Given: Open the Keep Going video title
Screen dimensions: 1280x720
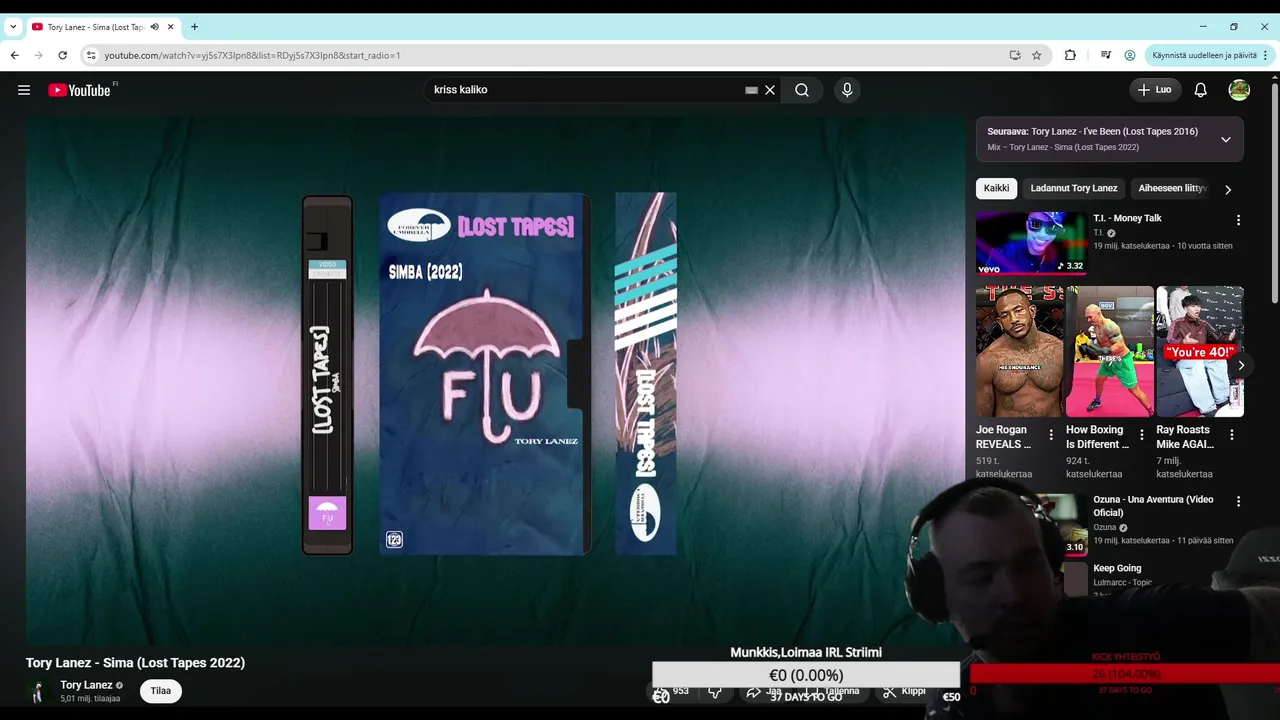Looking at the screenshot, I should (1117, 568).
